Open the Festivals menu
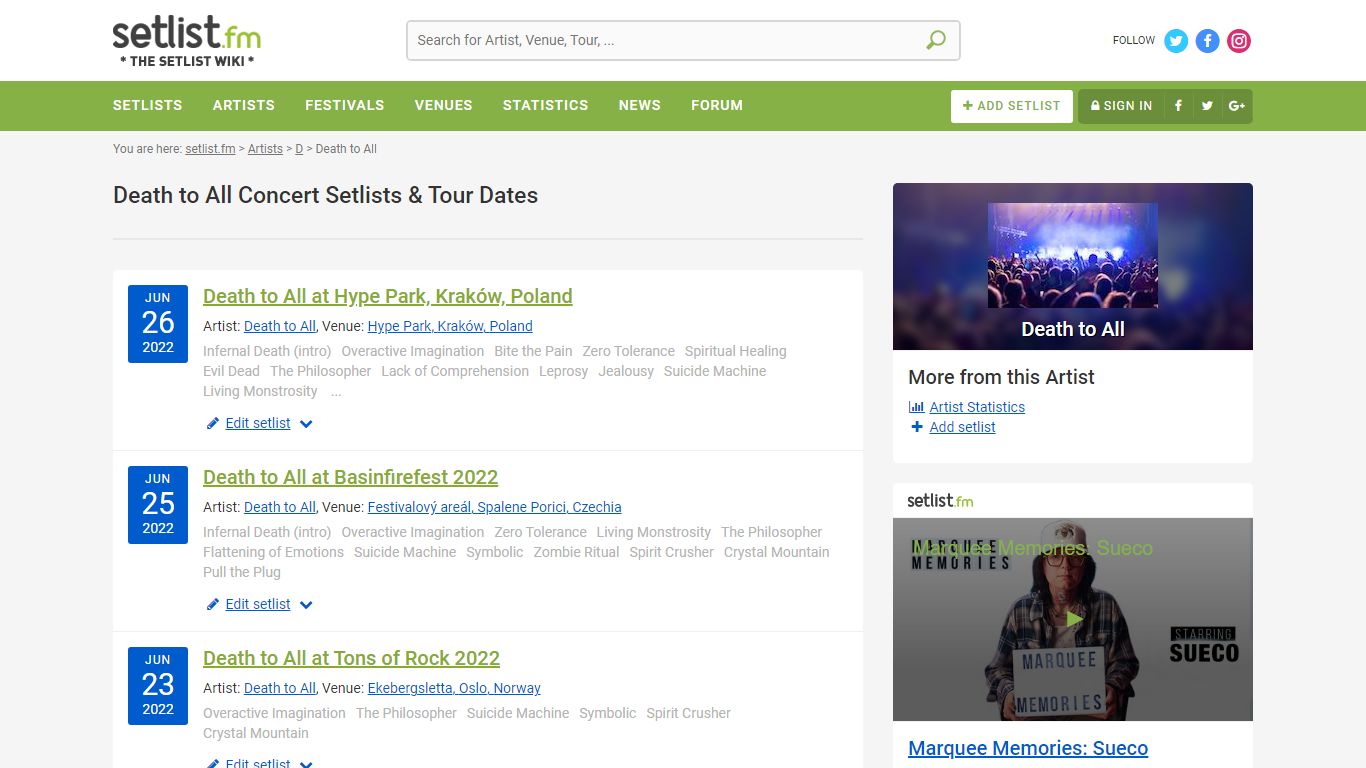Image resolution: width=1366 pixels, height=768 pixels. click(345, 105)
